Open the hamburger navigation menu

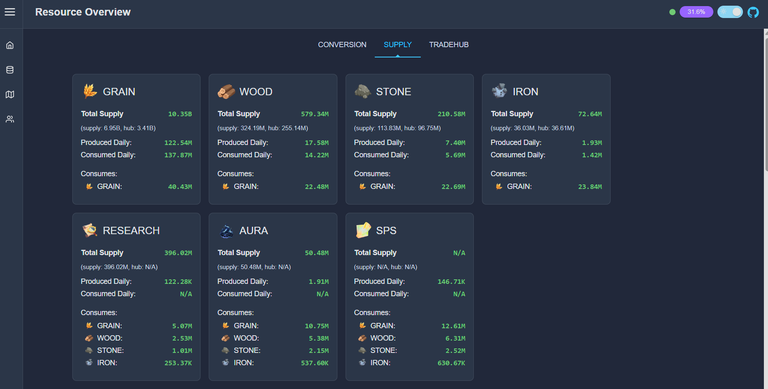pos(10,12)
